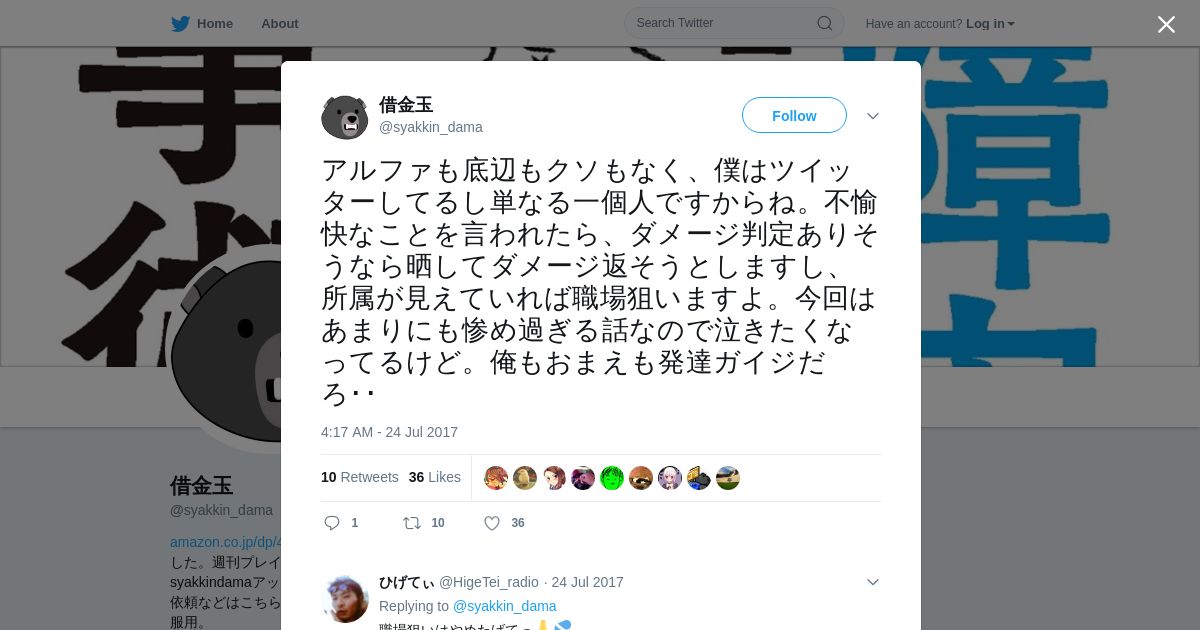1200x630 pixels.
Task: Open the 4:17 AM tweet timestamp
Action: click(389, 432)
